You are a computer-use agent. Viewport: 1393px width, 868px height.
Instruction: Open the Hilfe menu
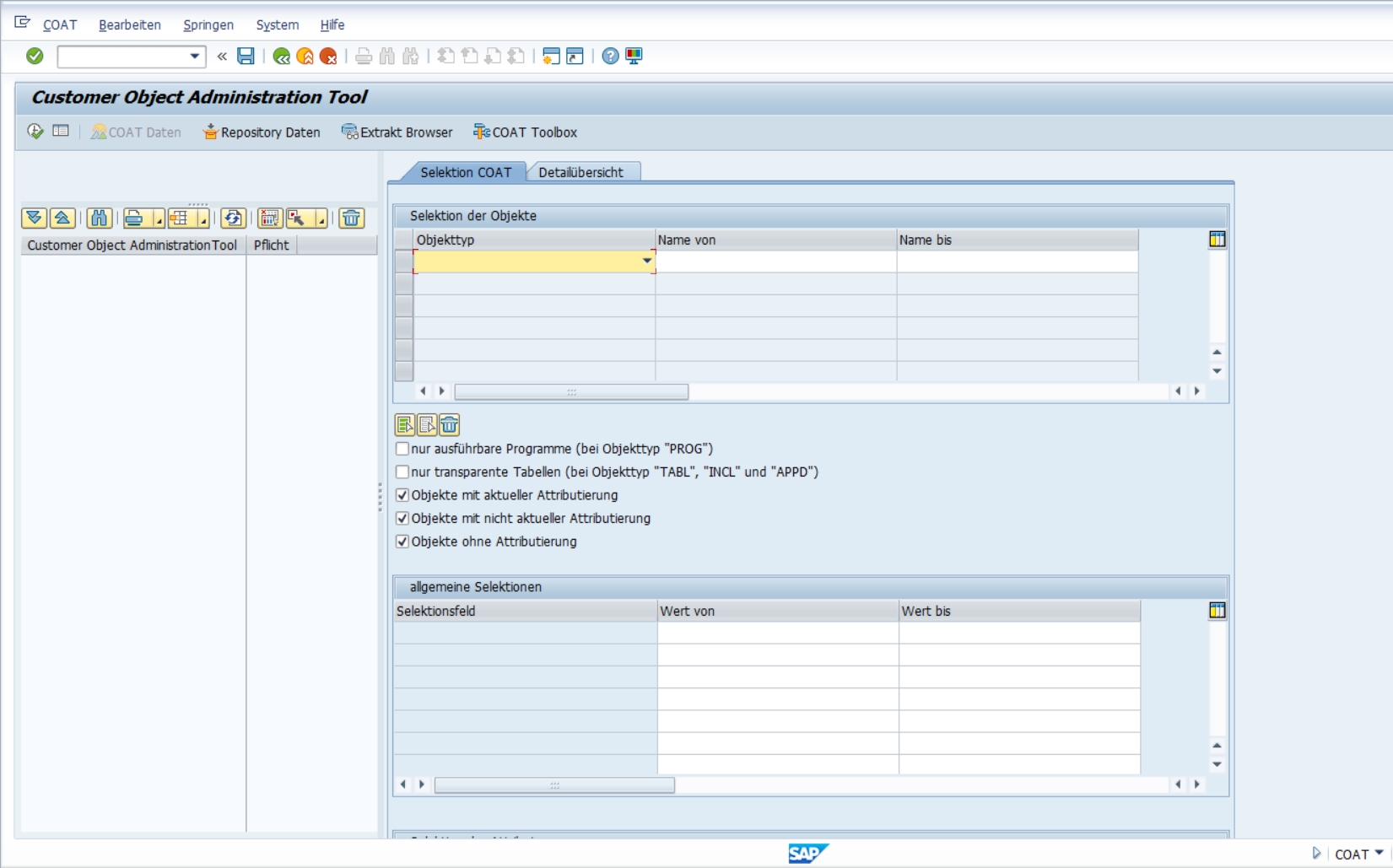coord(332,25)
